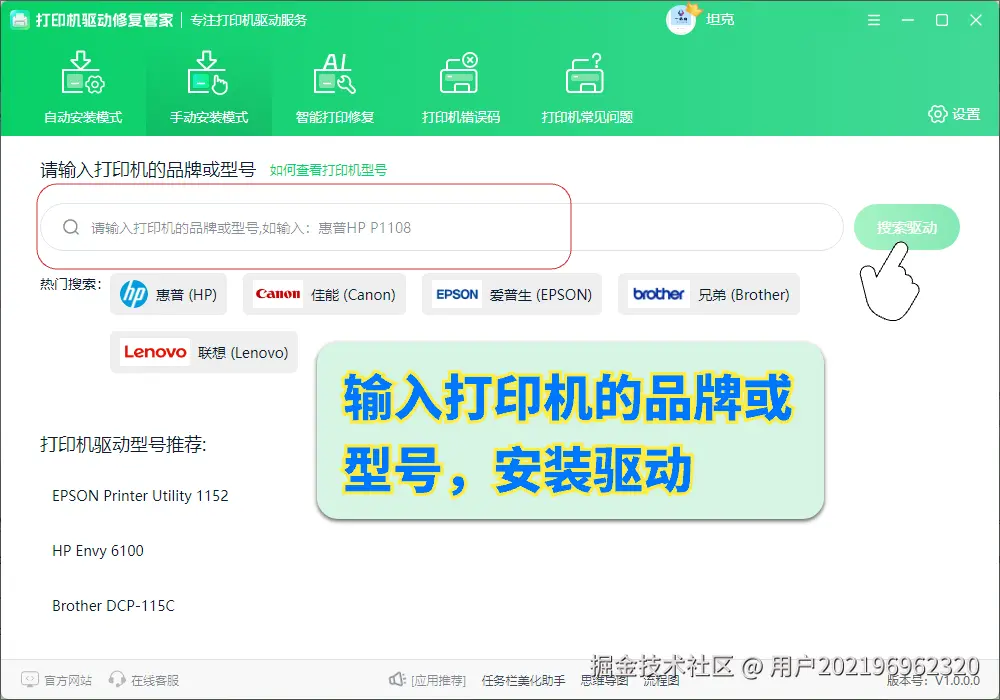Viewport: 1000px width, 700px height.
Task: Open the 打印机常见问题 FAQ tab
Action: click(x=587, y=89)
